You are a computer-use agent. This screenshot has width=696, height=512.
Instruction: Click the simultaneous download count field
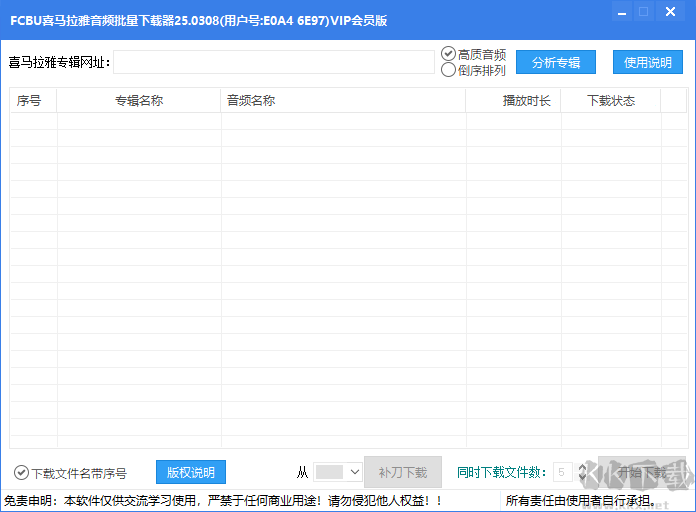562,472
